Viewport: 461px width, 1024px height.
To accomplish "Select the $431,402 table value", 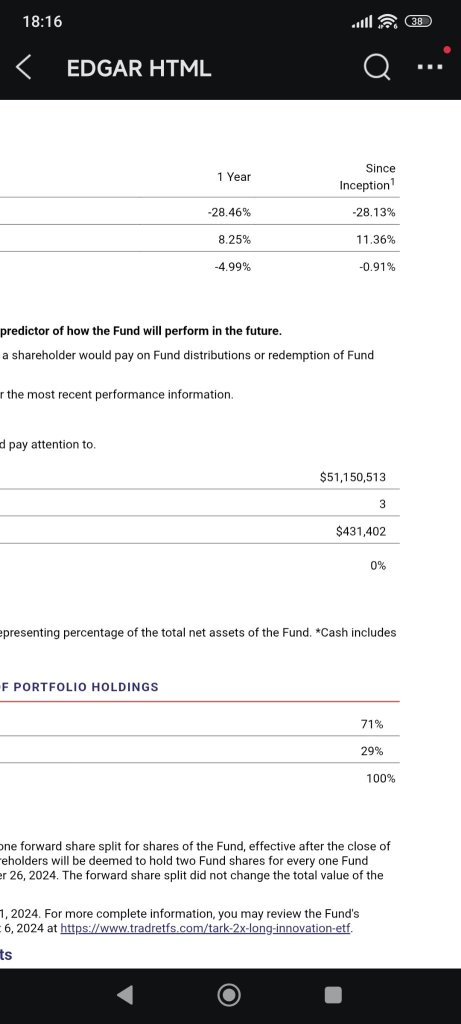I will tap(361, 532).
